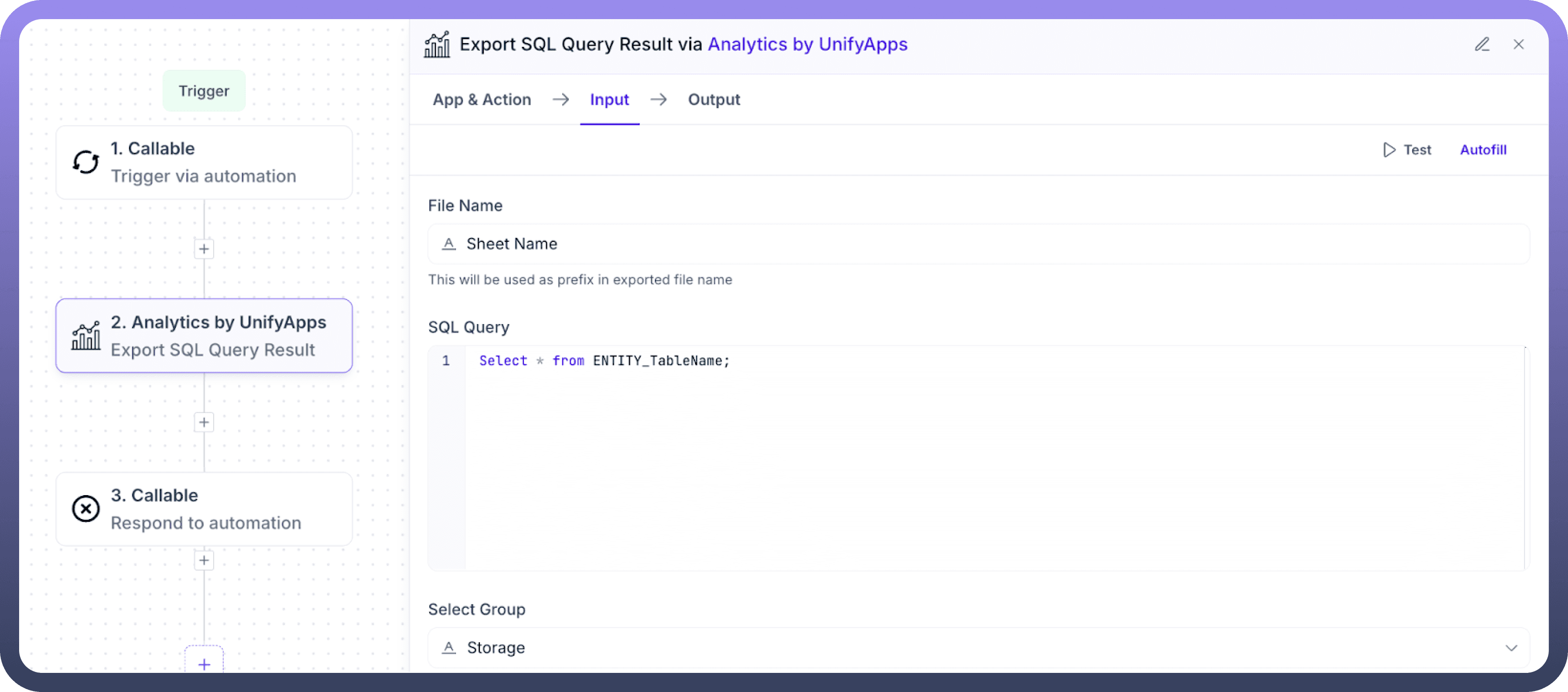Click the pencil edit icon in header
The image size is (1568, 692).
tap(1481, 44)
